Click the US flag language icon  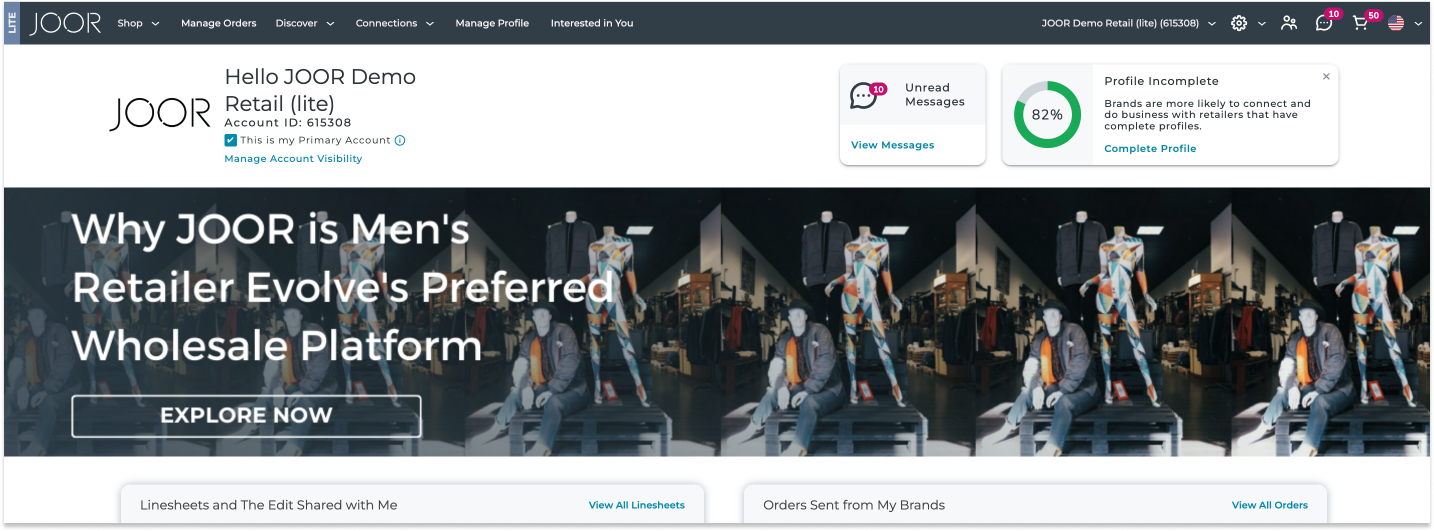click(x=1396, y=23)
